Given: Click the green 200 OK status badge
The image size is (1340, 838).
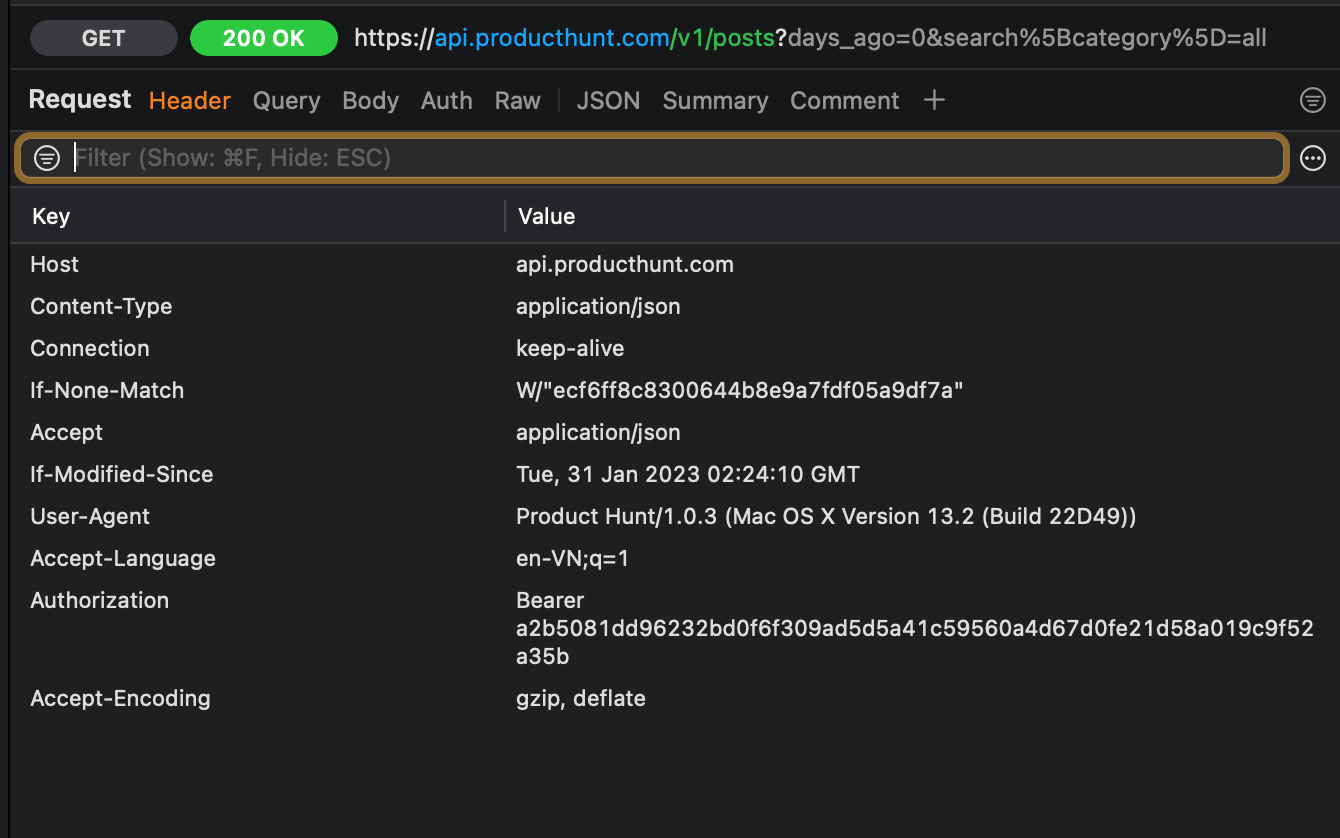Looking at the screenshot, I should pyautogui.click(x=263, y=37).
